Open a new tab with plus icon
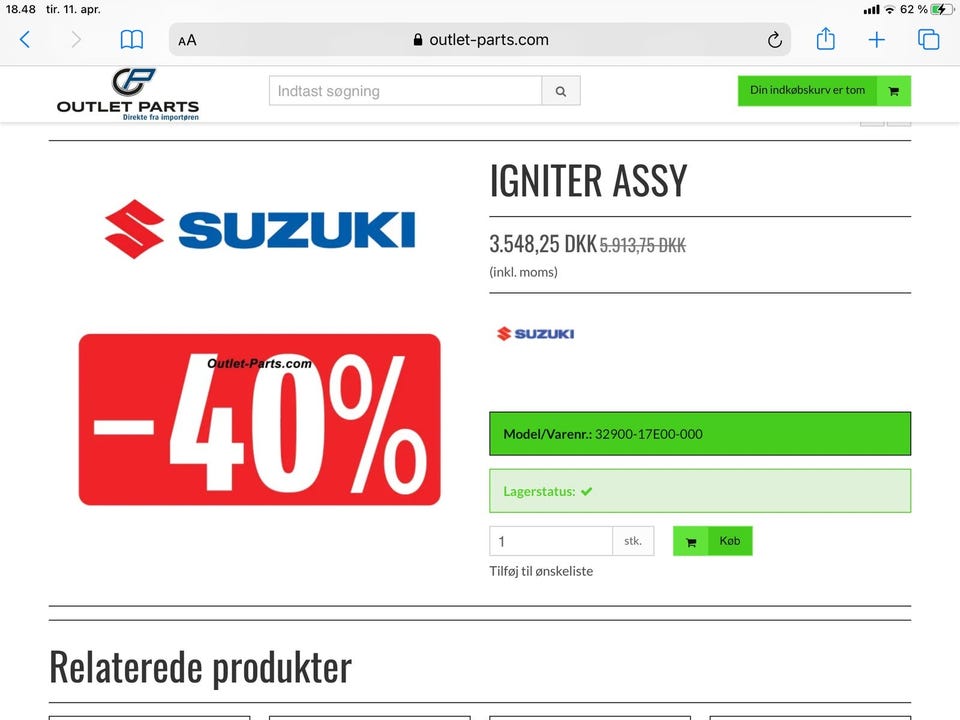Screen dimensions: 960x720 click(x=876, y=40)
